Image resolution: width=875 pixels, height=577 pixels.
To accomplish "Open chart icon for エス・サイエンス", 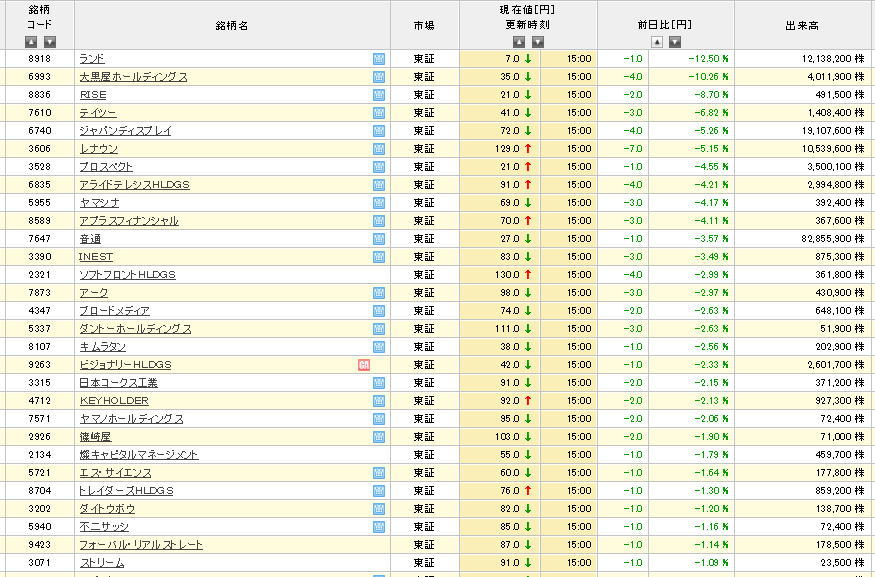I will pos(379,473).
